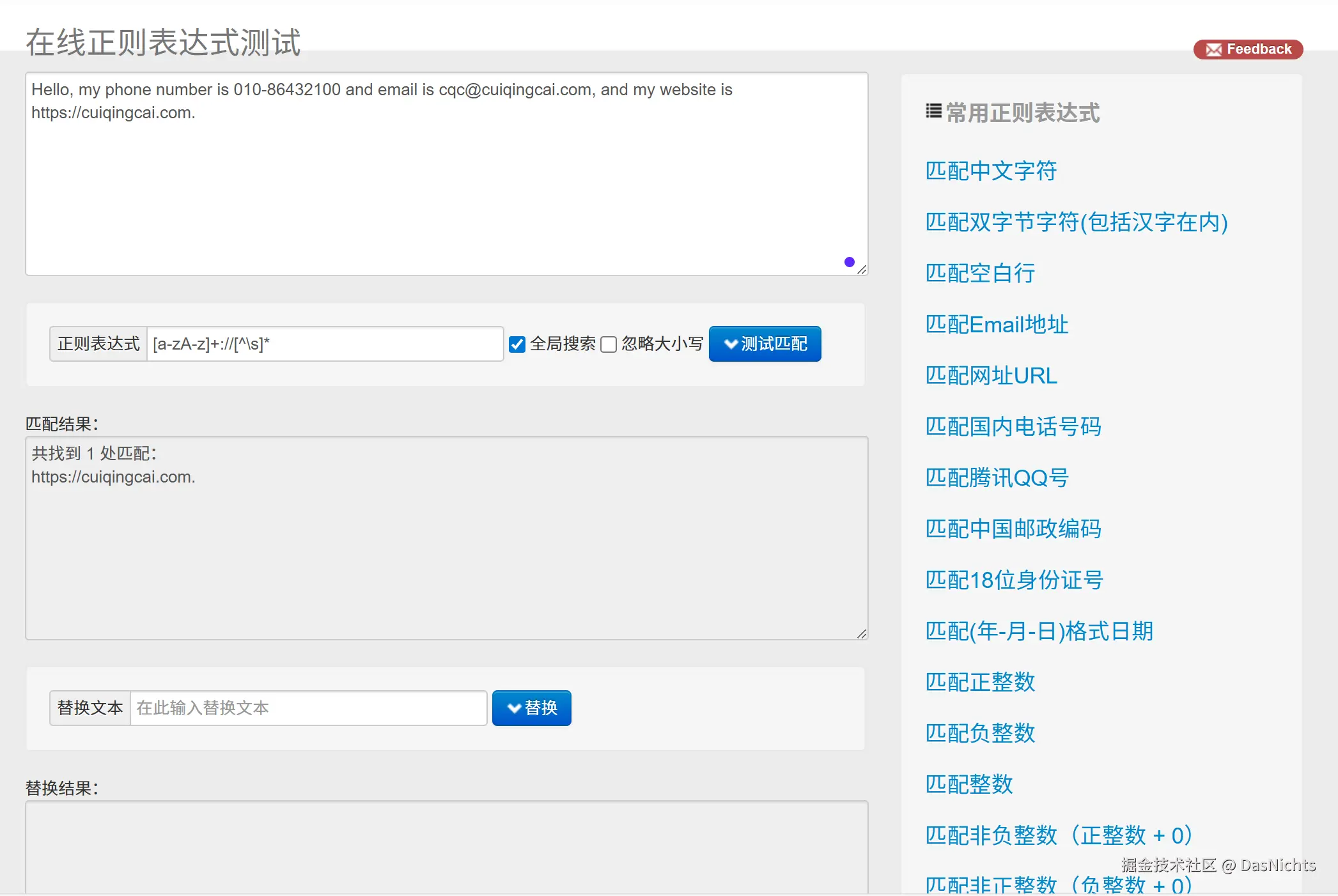1338x896 pixels.
Task: Click the list icon beside 常用正则表达式
Action: click(933, 111)
